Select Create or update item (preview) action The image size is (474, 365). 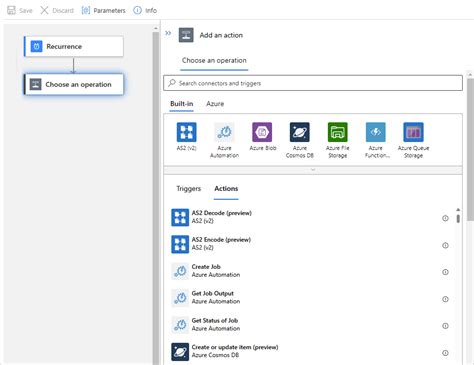[309, 352]
